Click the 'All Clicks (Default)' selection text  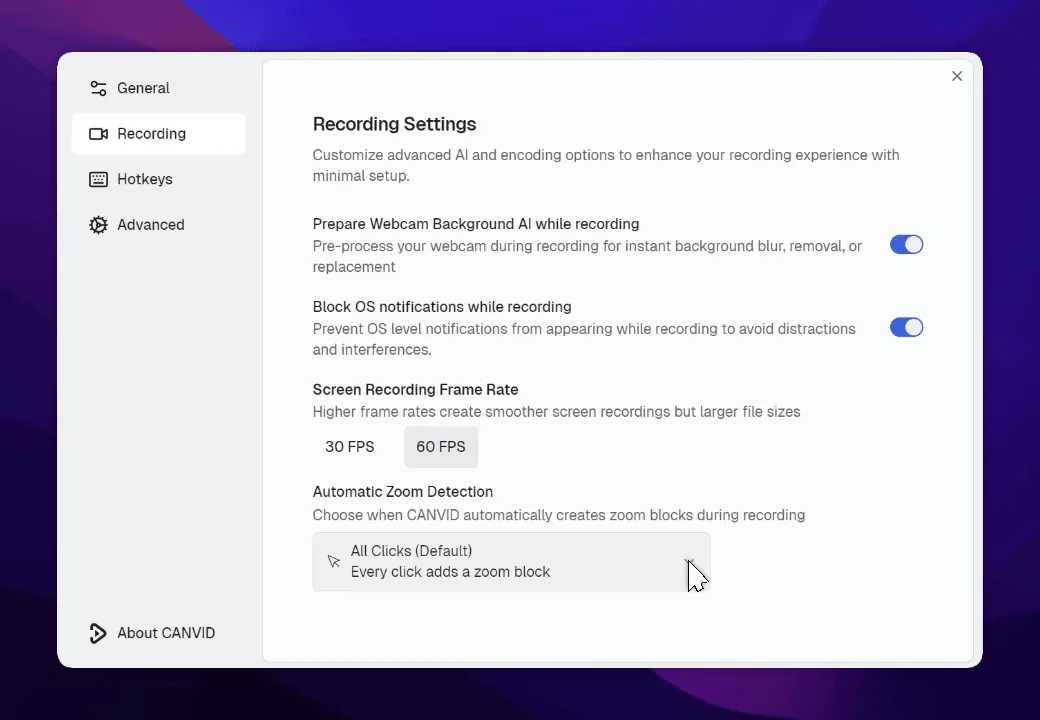[411, 551]
